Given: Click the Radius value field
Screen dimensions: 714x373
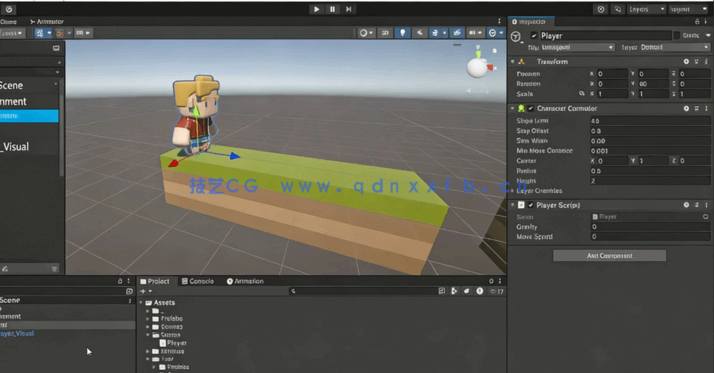Looking at the screenshot, I should coord(650,171).
